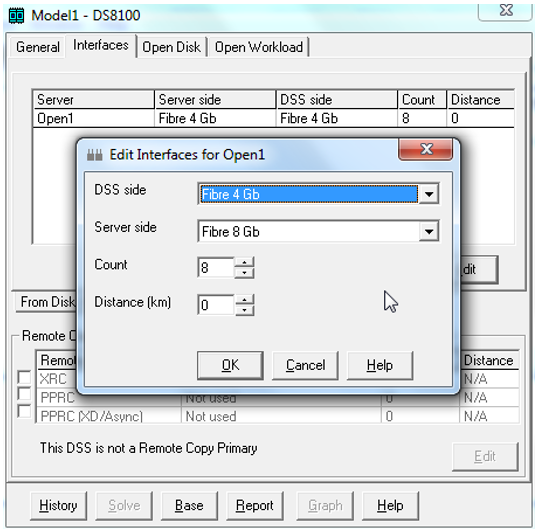
Task: Switch to the Open Workload tab
Action: pyautogui.click(x=259, y=47)
